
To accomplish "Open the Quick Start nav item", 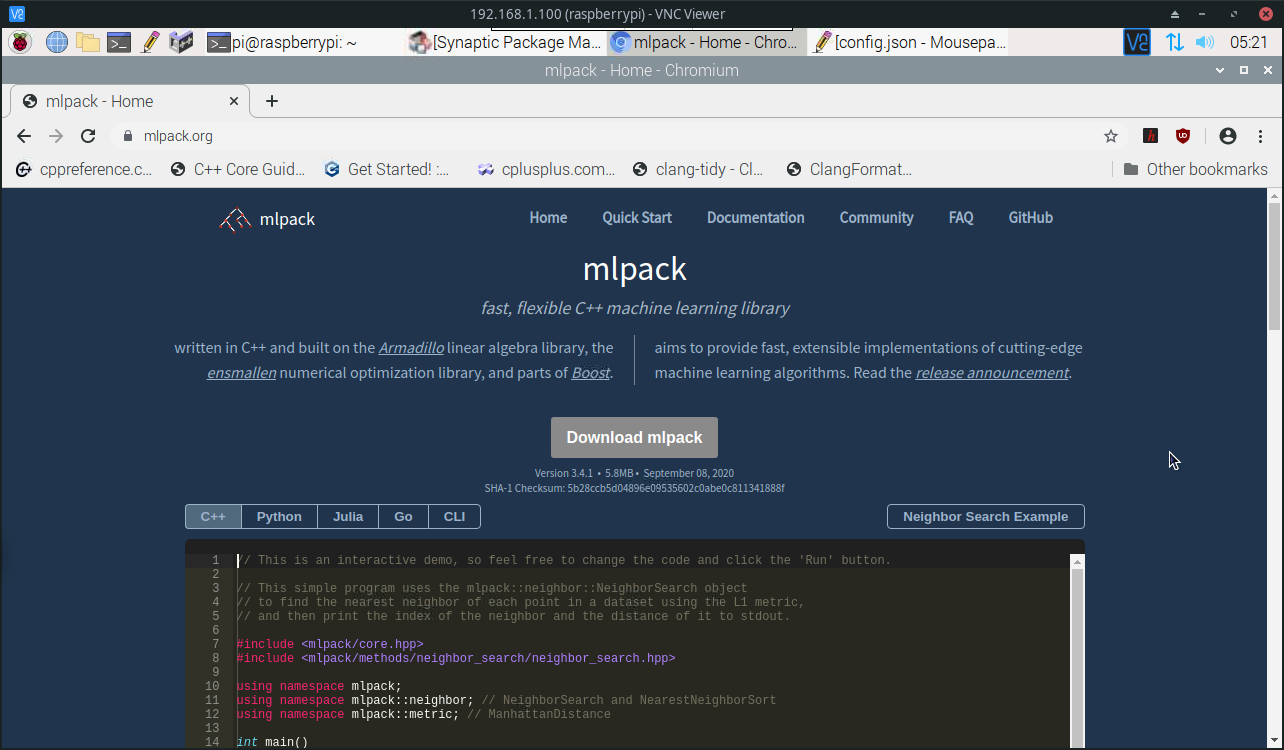I will pos(637,217).
